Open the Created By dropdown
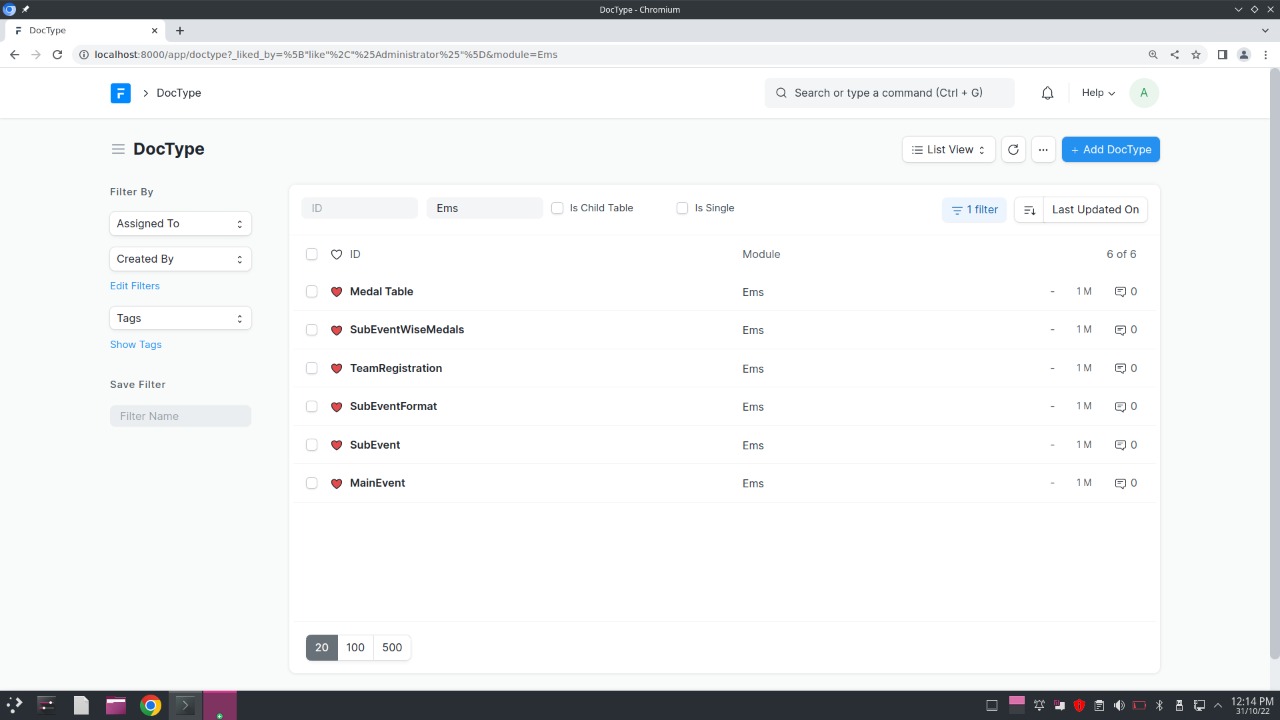This screenshot has height=720, width=1280. click(180, 259)
